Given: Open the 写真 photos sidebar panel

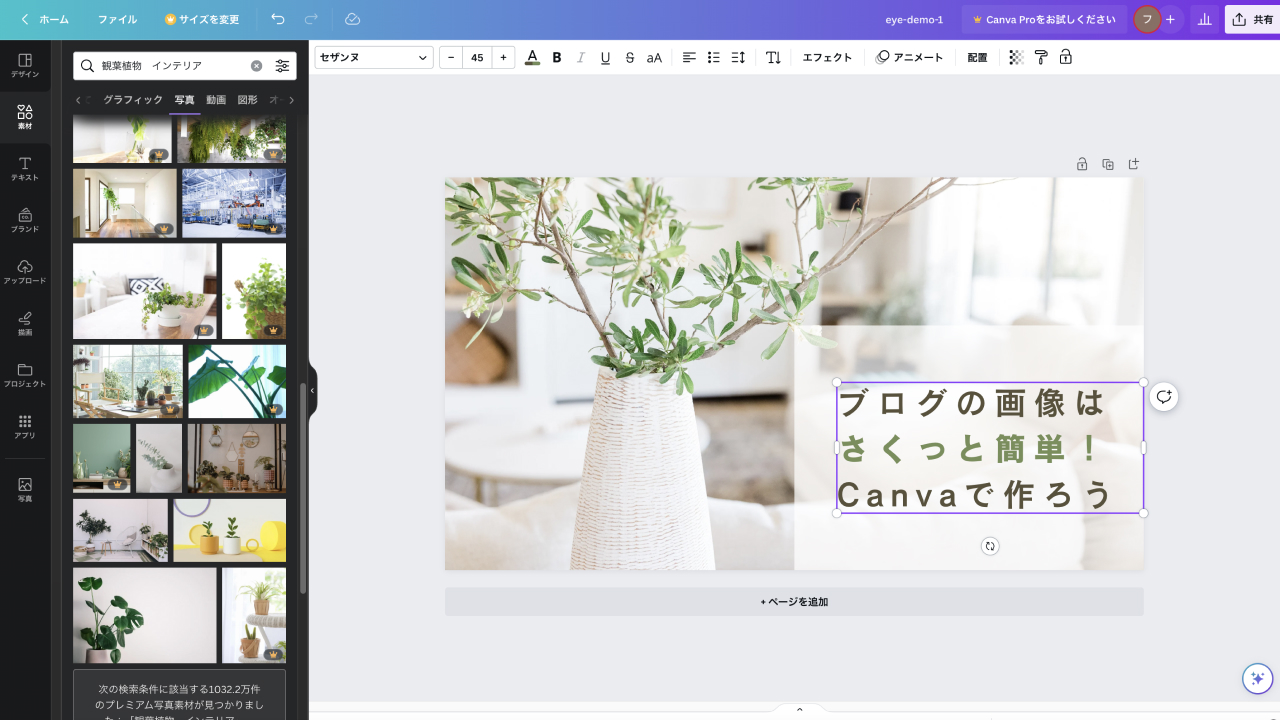Looking at the screenshot, I should click(25, 490).
